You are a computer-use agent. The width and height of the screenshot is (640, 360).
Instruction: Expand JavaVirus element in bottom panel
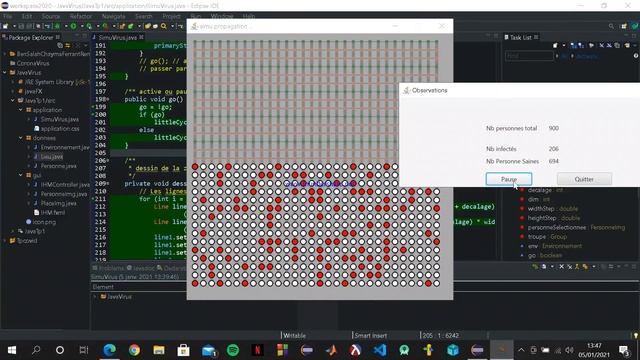point(96,297)
